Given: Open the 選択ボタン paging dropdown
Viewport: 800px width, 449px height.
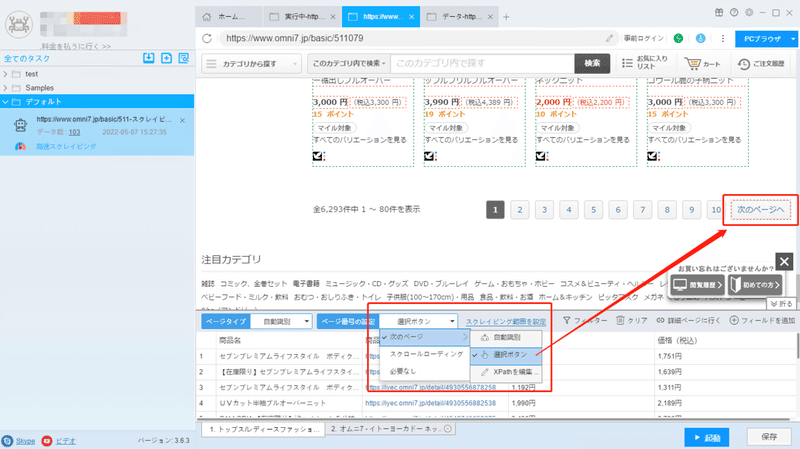Looking at the screenshot, I should [x=418, y=321].
